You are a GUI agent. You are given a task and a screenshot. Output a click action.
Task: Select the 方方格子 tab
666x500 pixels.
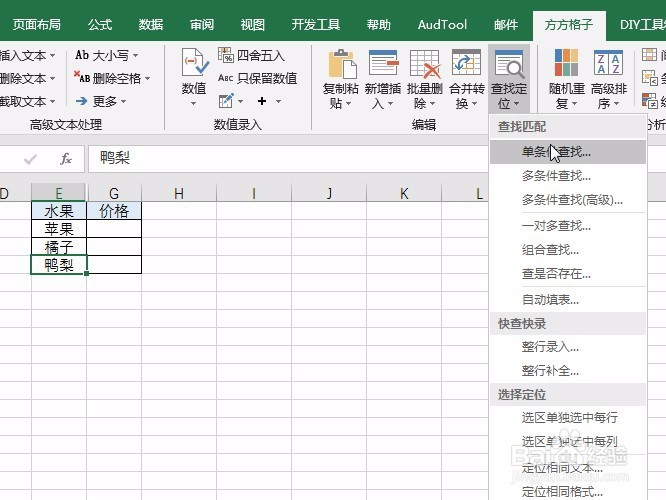(569, 25)
